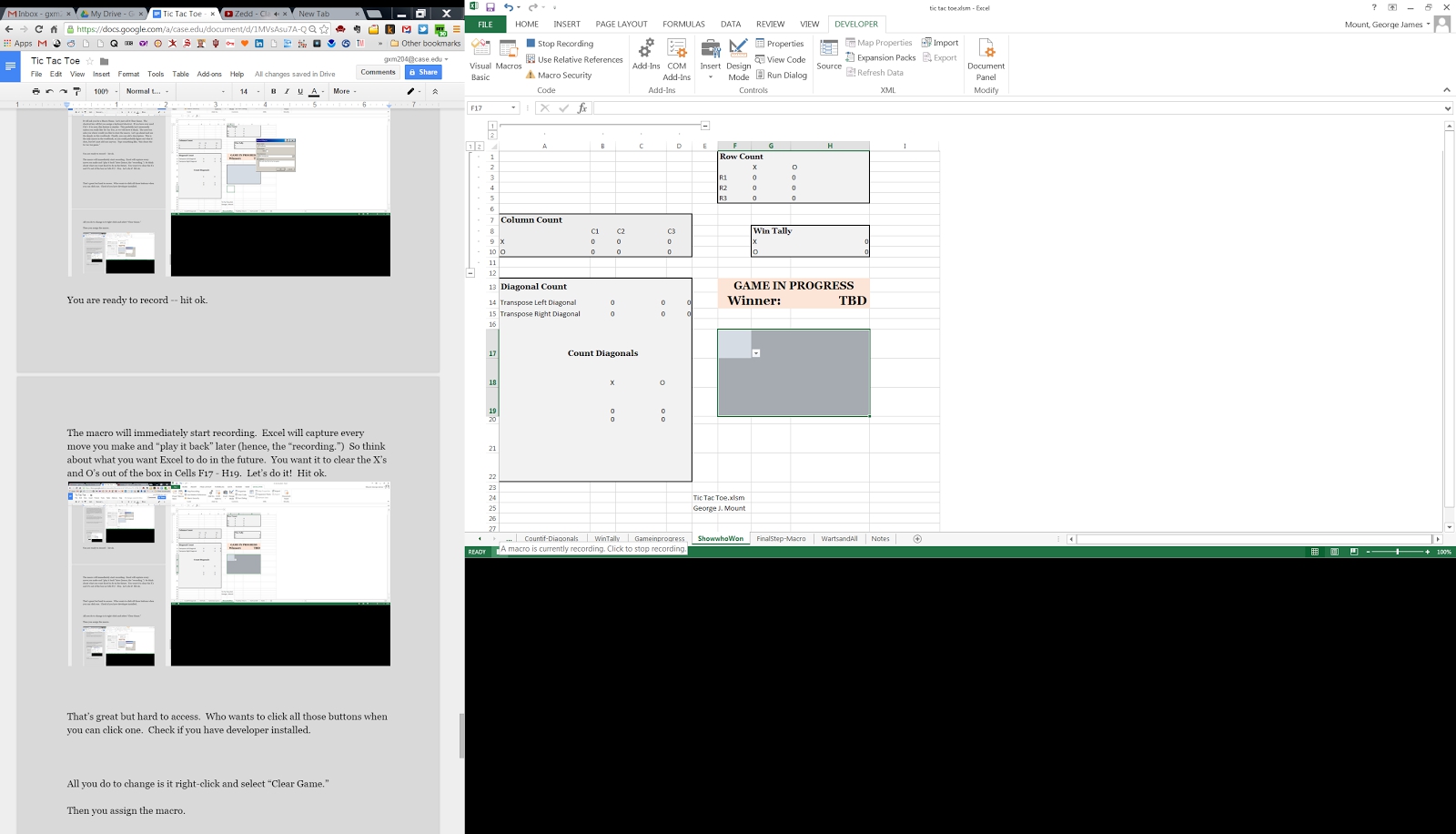Open the COM Add-Ins dialog
Viewport: 1456px width, 834px height.
676,58
